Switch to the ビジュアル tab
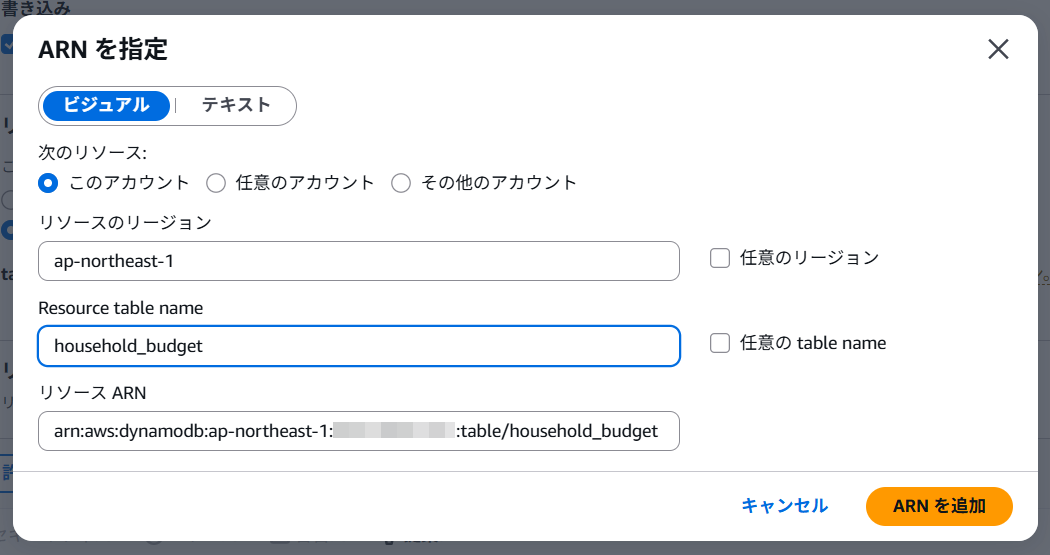Screen dimensions: 1050x555 [x=106, y=105]
